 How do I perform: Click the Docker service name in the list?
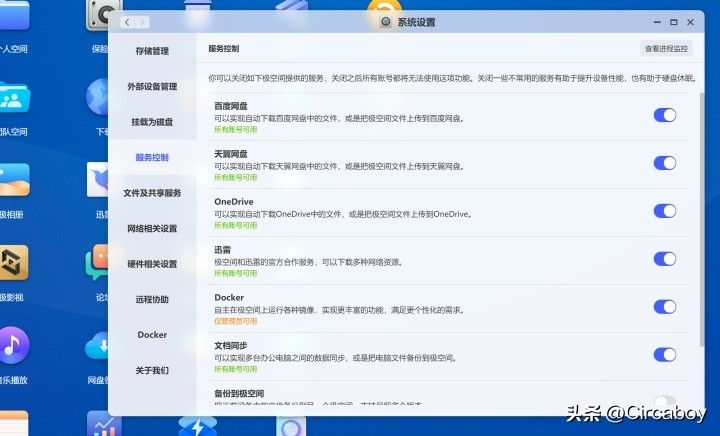[229, 297]
